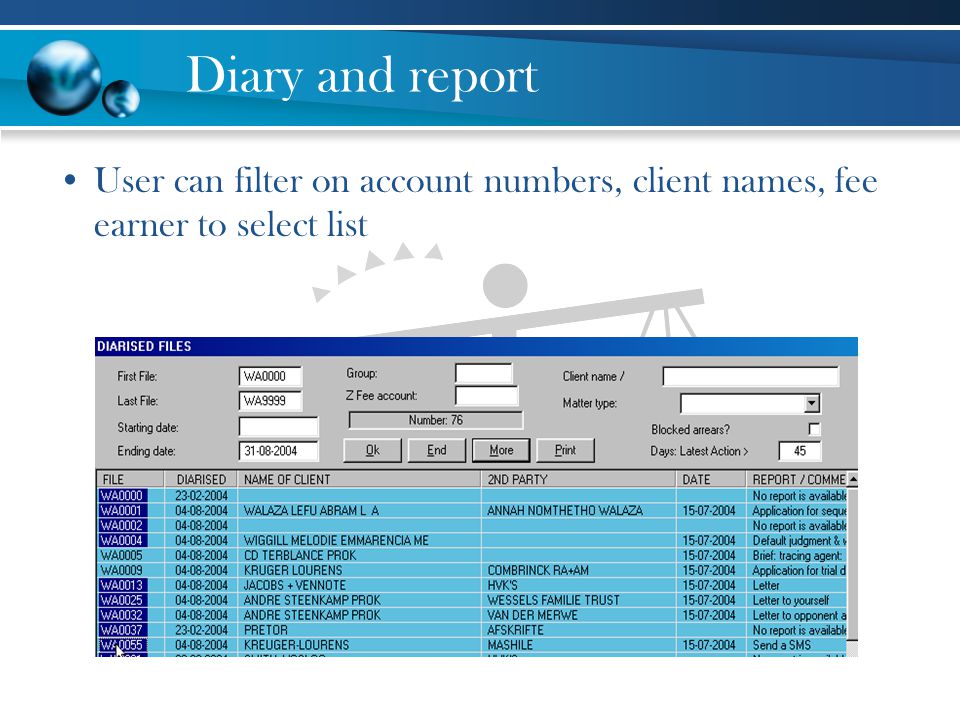Select file WA0001 in the list

coord(122,510)
